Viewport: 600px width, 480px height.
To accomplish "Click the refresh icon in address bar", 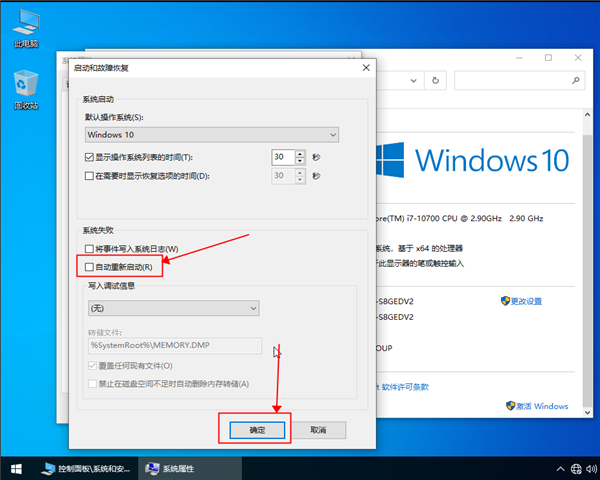I will pos(434,80).
